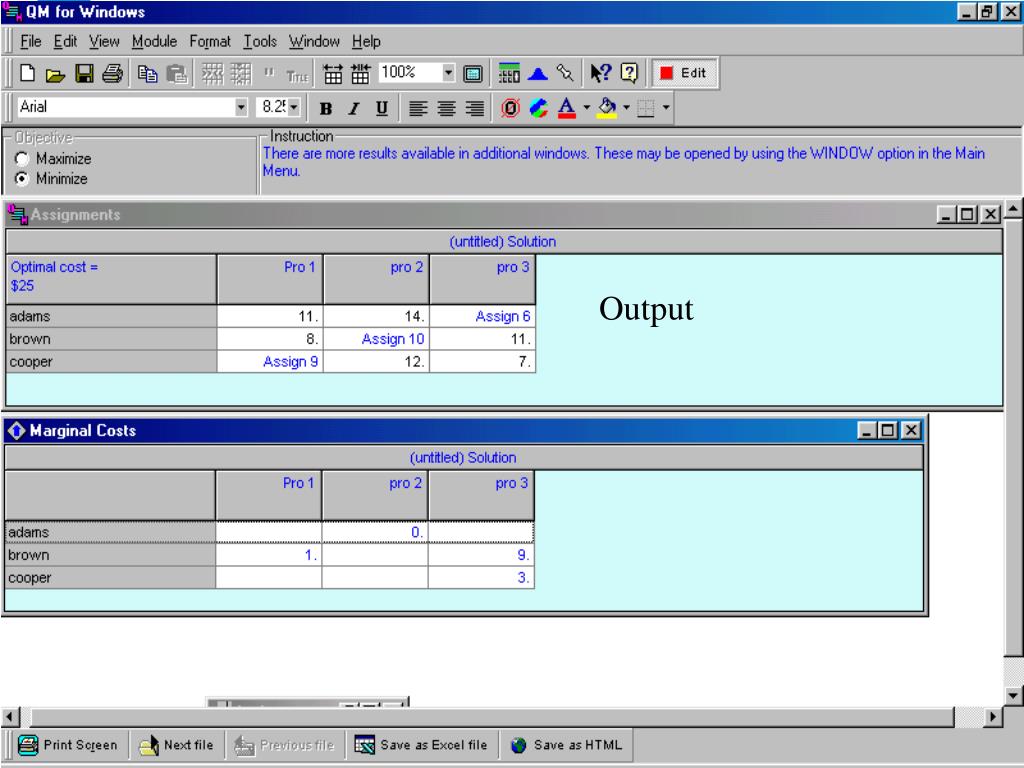Click the Optimal cost = $25 cell
The height and width of the screenshot is (768, 1024).
pyautogui.click(x=111, y=279)
